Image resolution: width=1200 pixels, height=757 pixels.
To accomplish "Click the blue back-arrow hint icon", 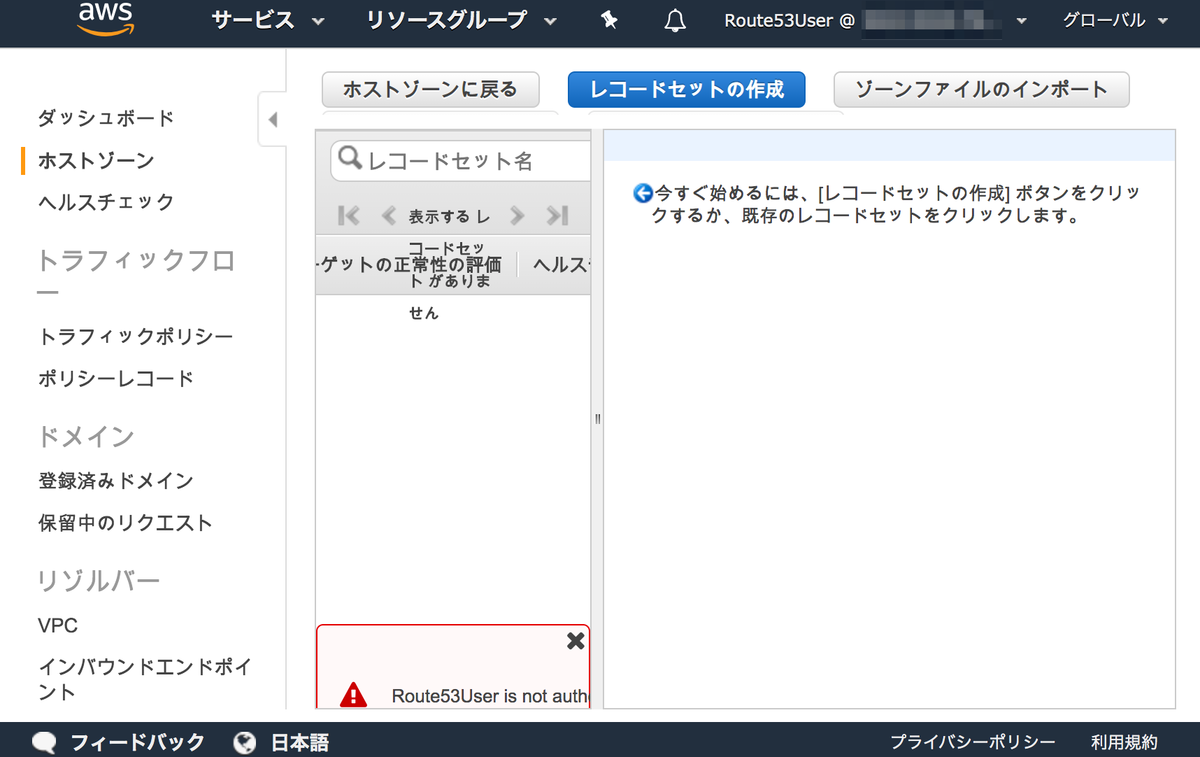I will pyautogui.click(x=643, y=193).
